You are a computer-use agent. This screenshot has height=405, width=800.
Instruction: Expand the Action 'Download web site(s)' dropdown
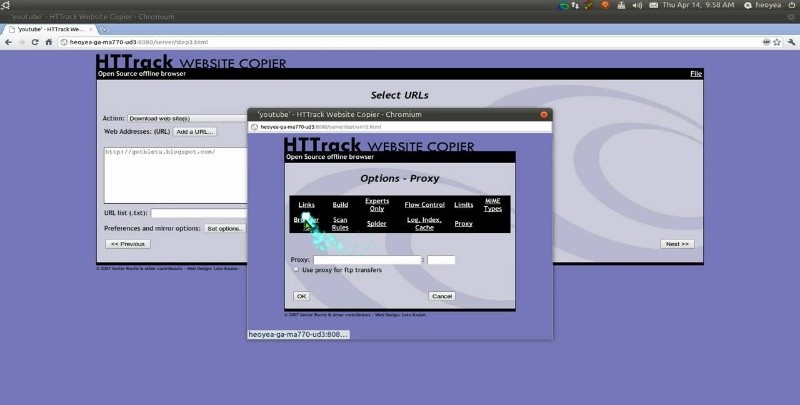point(187,118)
